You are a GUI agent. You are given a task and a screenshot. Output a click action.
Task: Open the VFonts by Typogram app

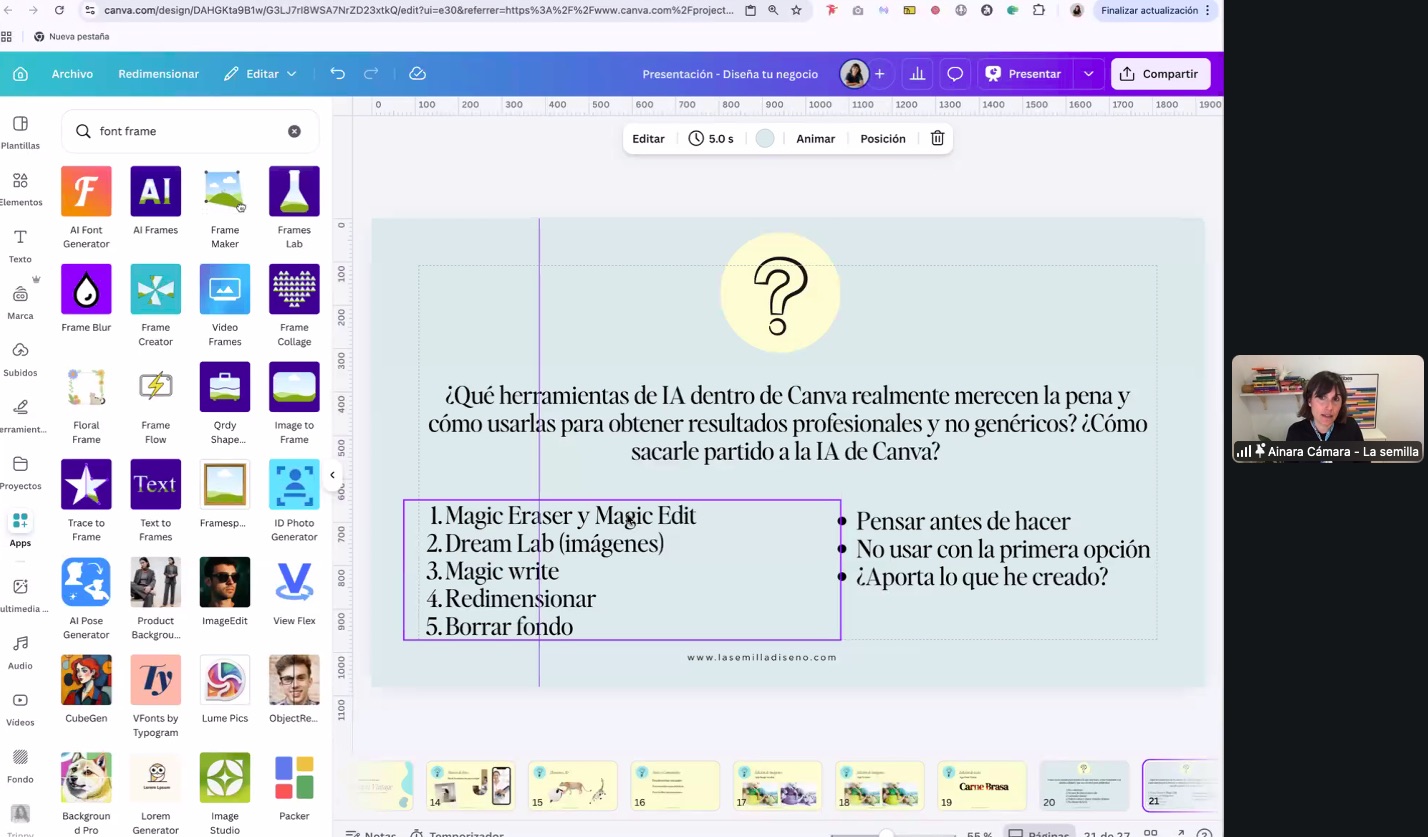click(x=155, y=680)
